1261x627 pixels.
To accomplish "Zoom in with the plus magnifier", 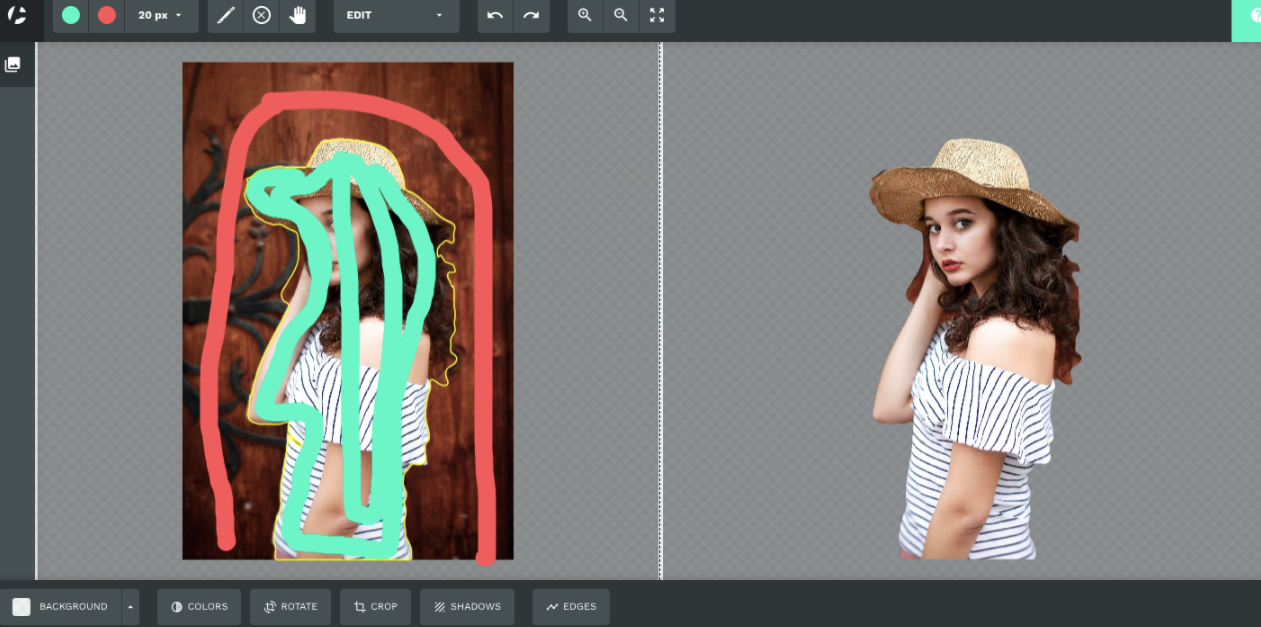I will point(585,16).
